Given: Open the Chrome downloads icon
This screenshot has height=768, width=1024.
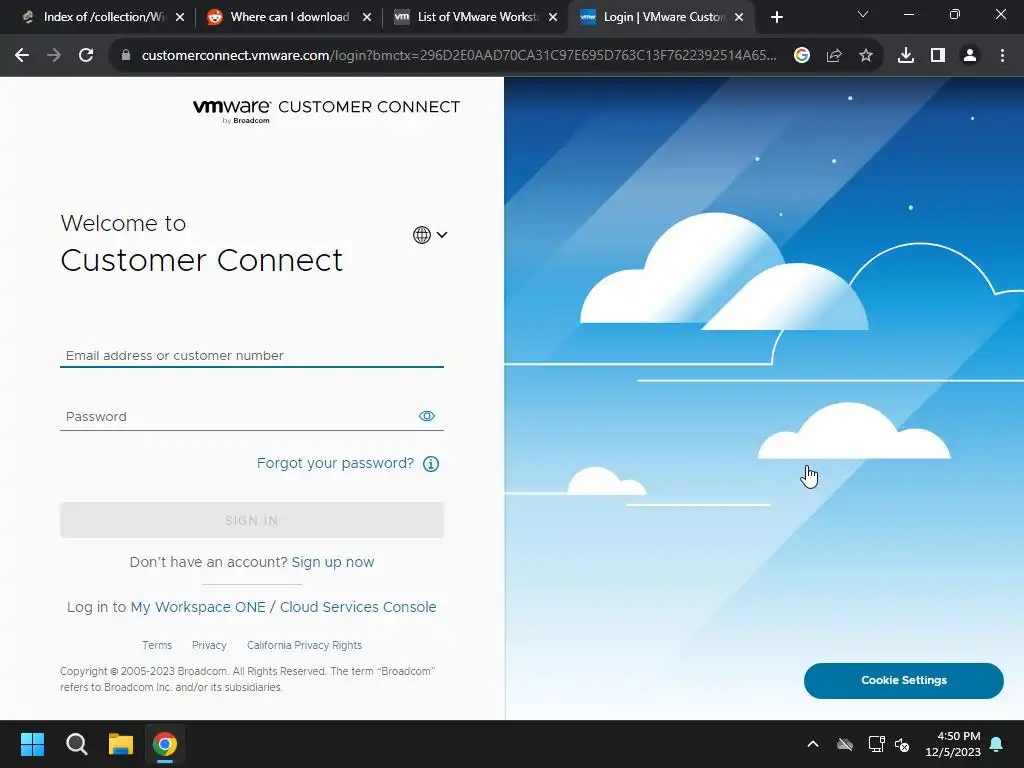Looking at the screenshot, I should [906, 56].
